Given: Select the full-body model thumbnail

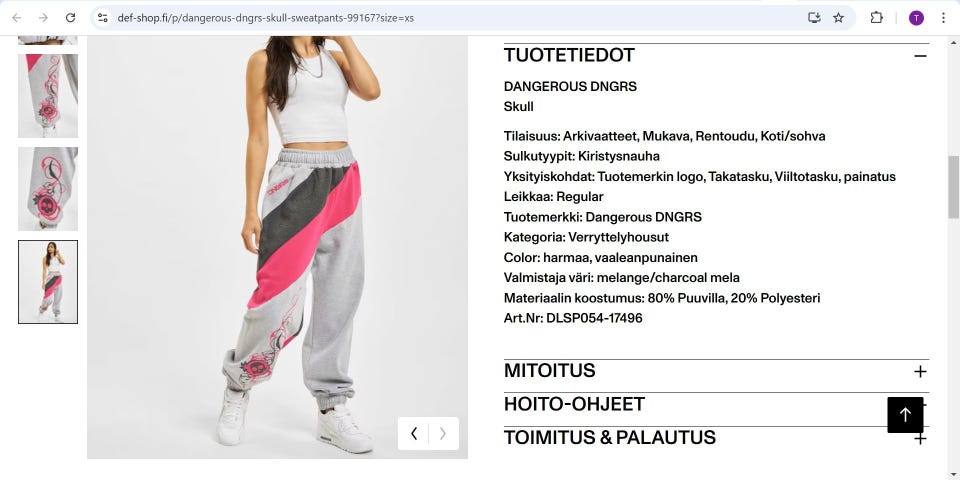Looking at the screenshot, I should [48, 282].
